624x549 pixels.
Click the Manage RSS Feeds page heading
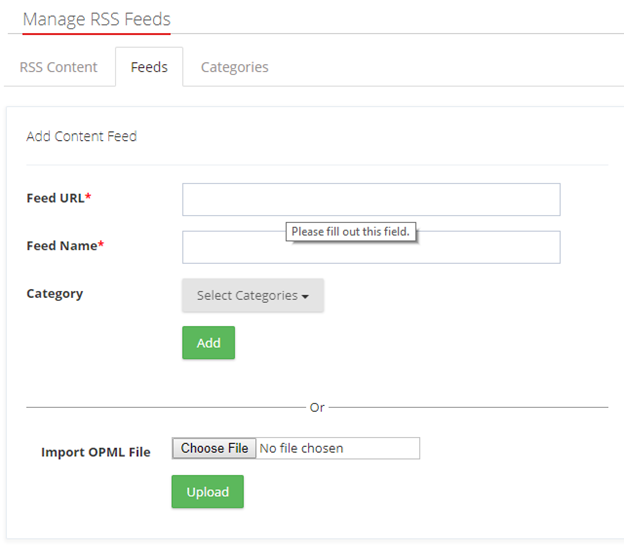tap(96, 19)
